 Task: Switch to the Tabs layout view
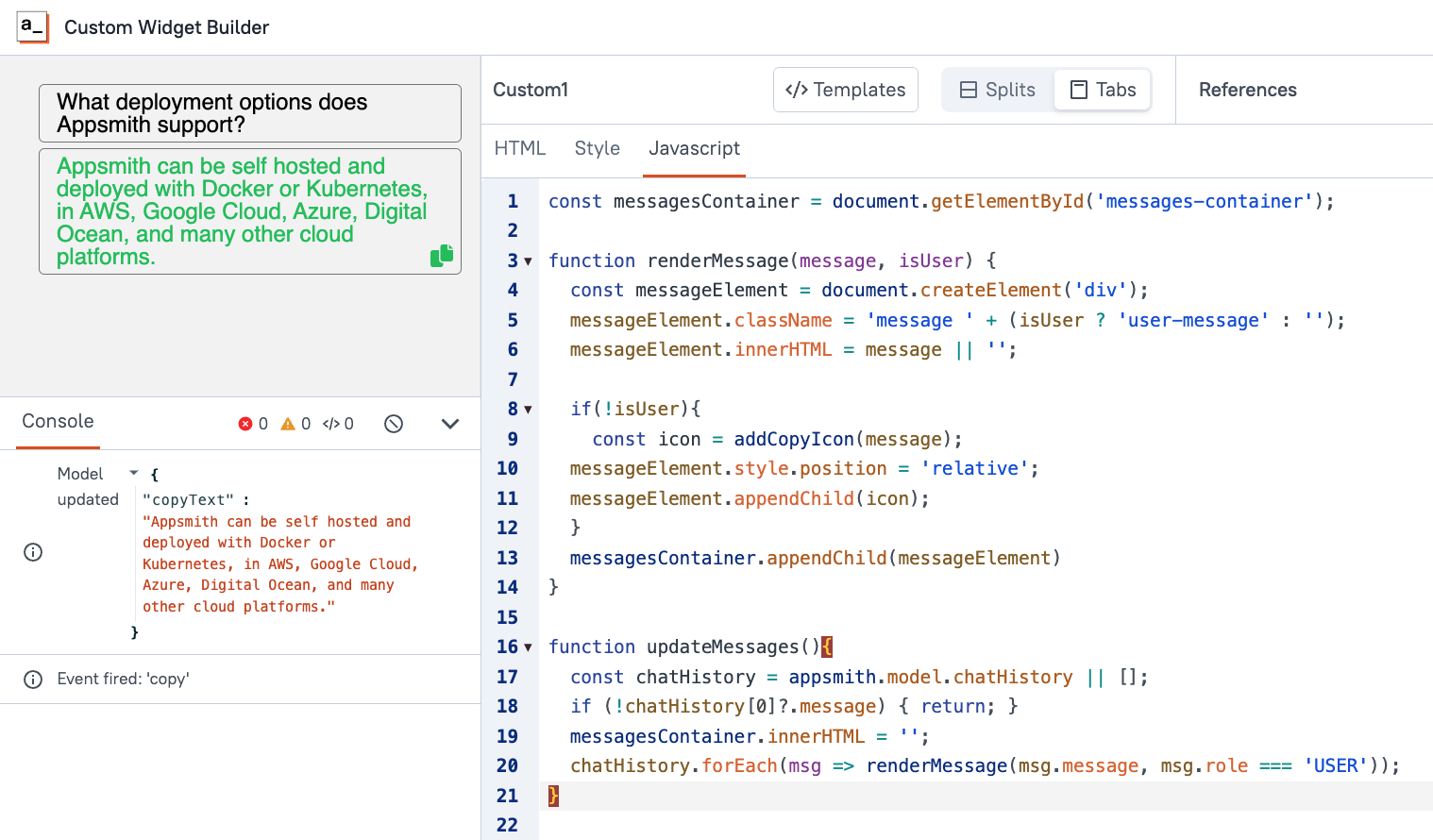1102,90
